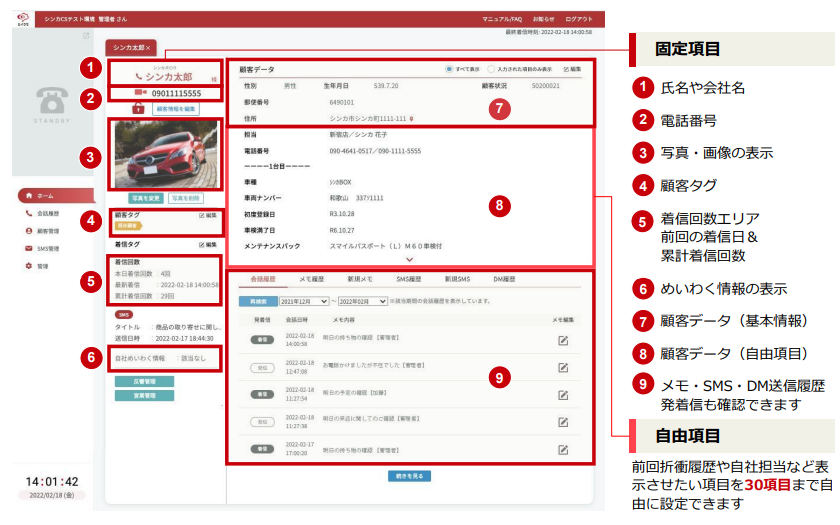The image size is (840, 525).
Task: Switch to the SMS履歴 tab
Action: (411, 279)
